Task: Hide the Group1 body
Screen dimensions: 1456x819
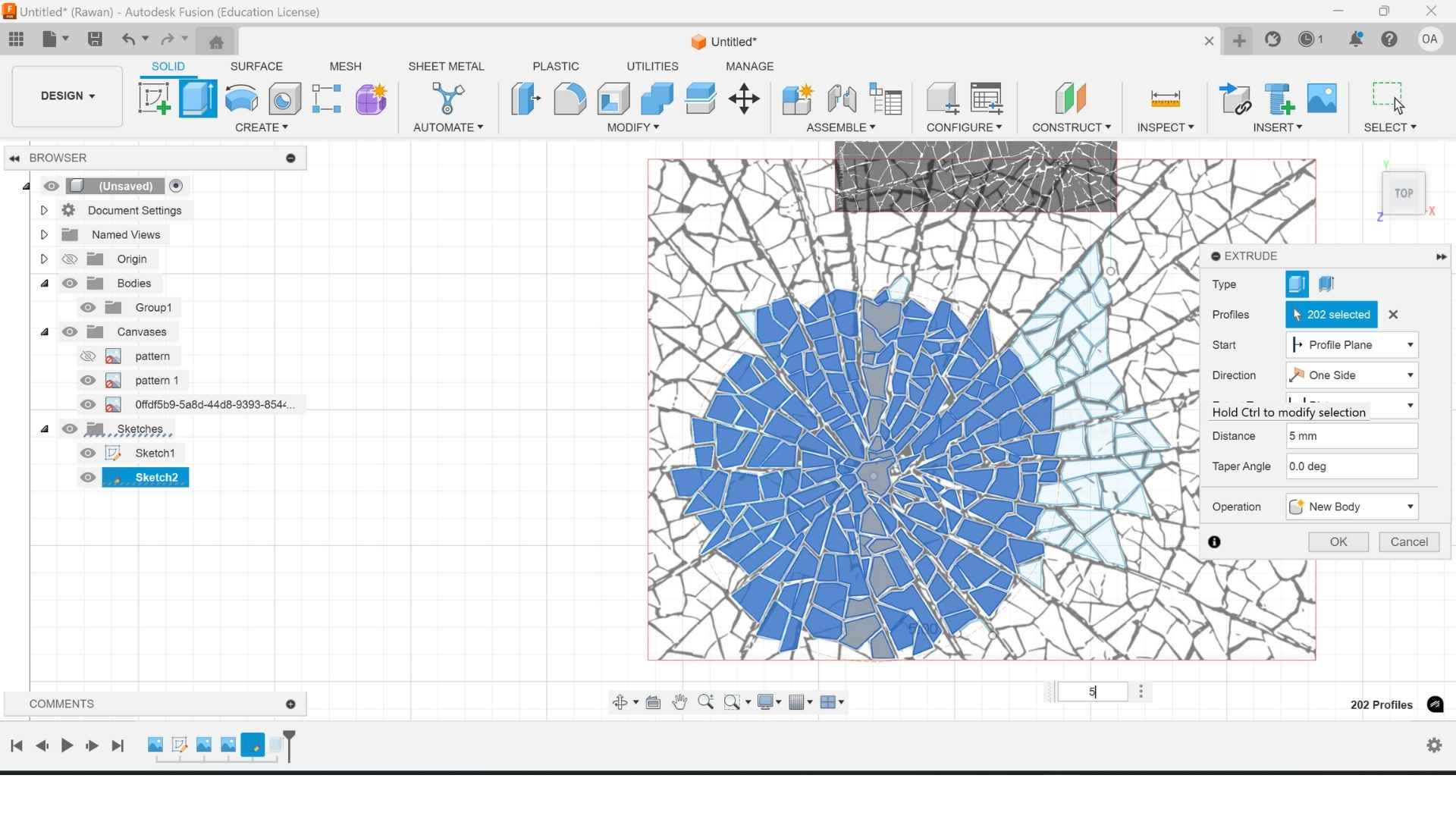Action: (88, 308)
